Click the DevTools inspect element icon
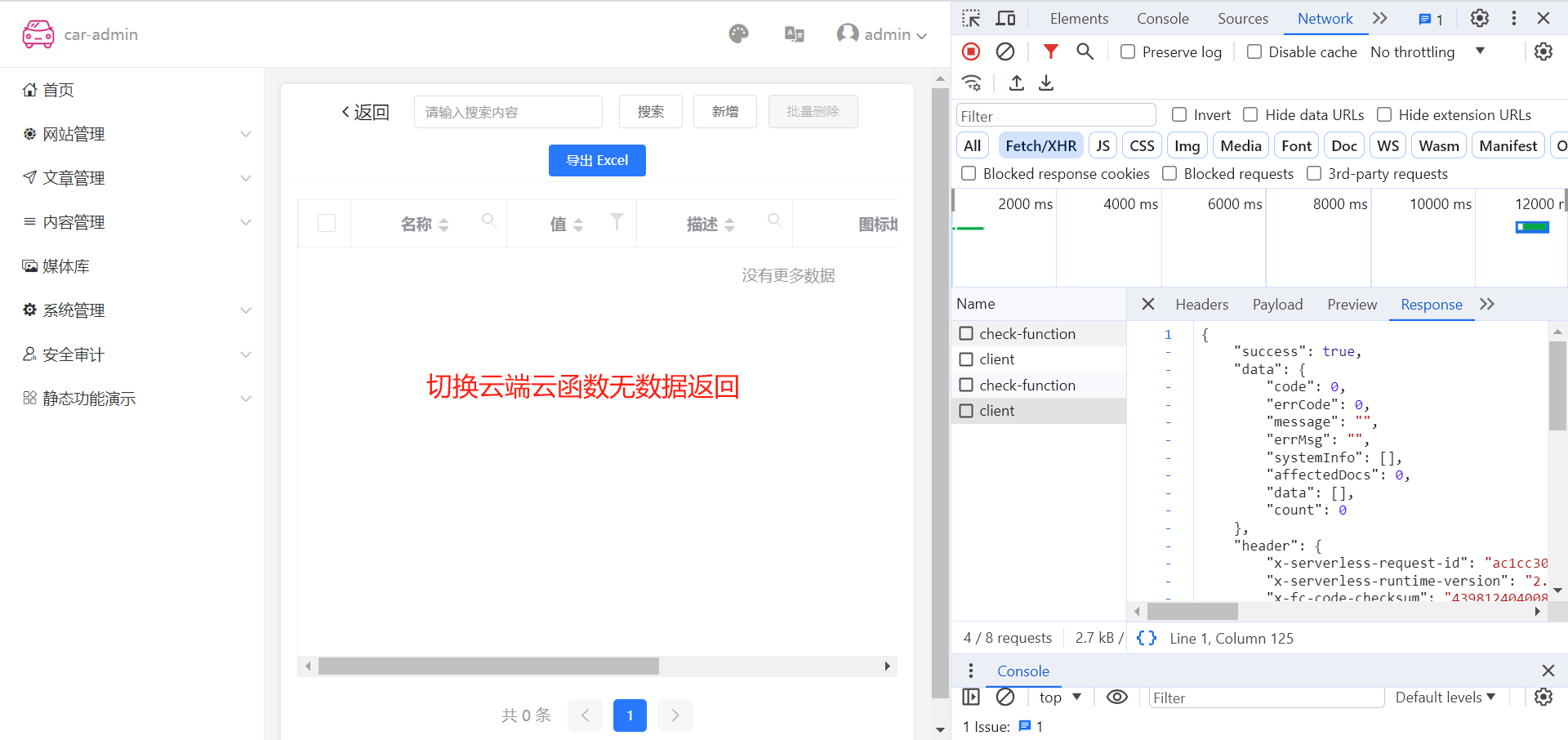 pos(971,18)
